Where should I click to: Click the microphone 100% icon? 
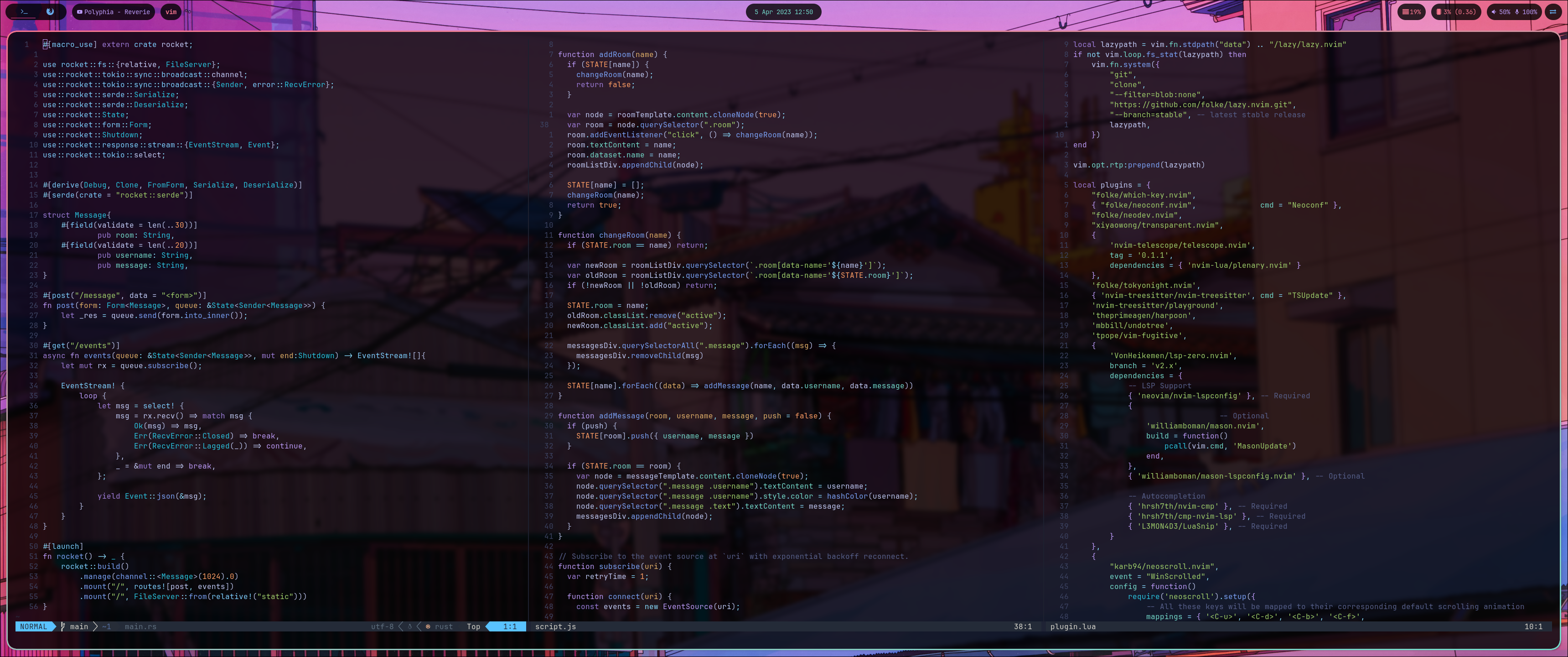(1517, 11)
